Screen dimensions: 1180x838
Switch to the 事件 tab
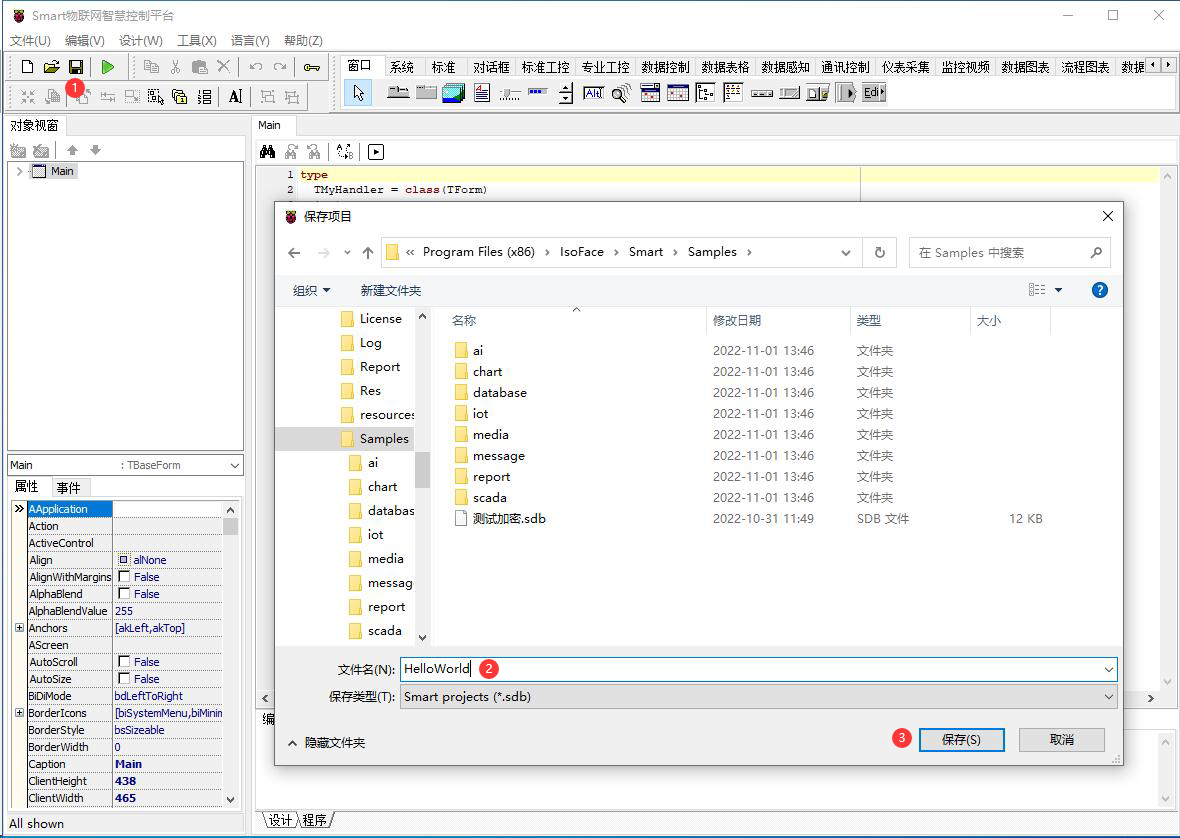pos(68,487)
